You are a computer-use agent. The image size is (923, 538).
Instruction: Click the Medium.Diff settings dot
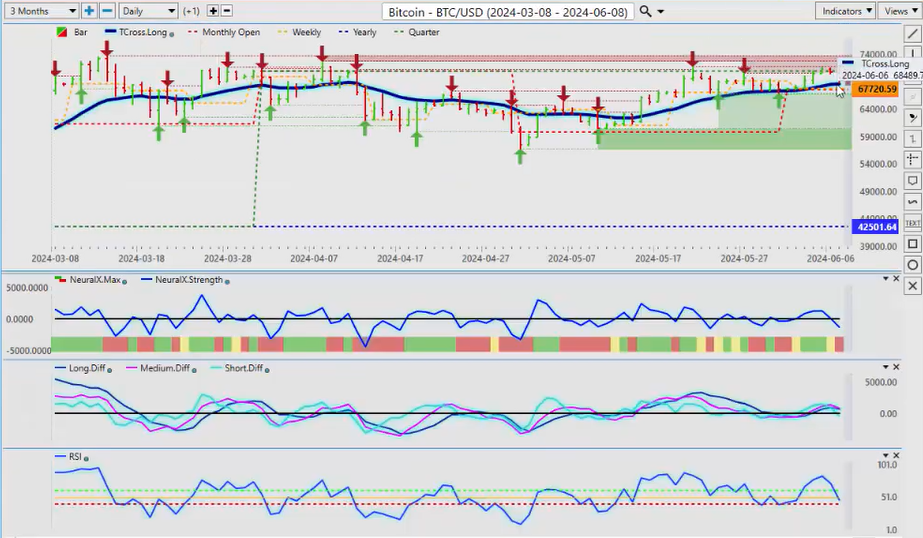(x=194, y=370)
